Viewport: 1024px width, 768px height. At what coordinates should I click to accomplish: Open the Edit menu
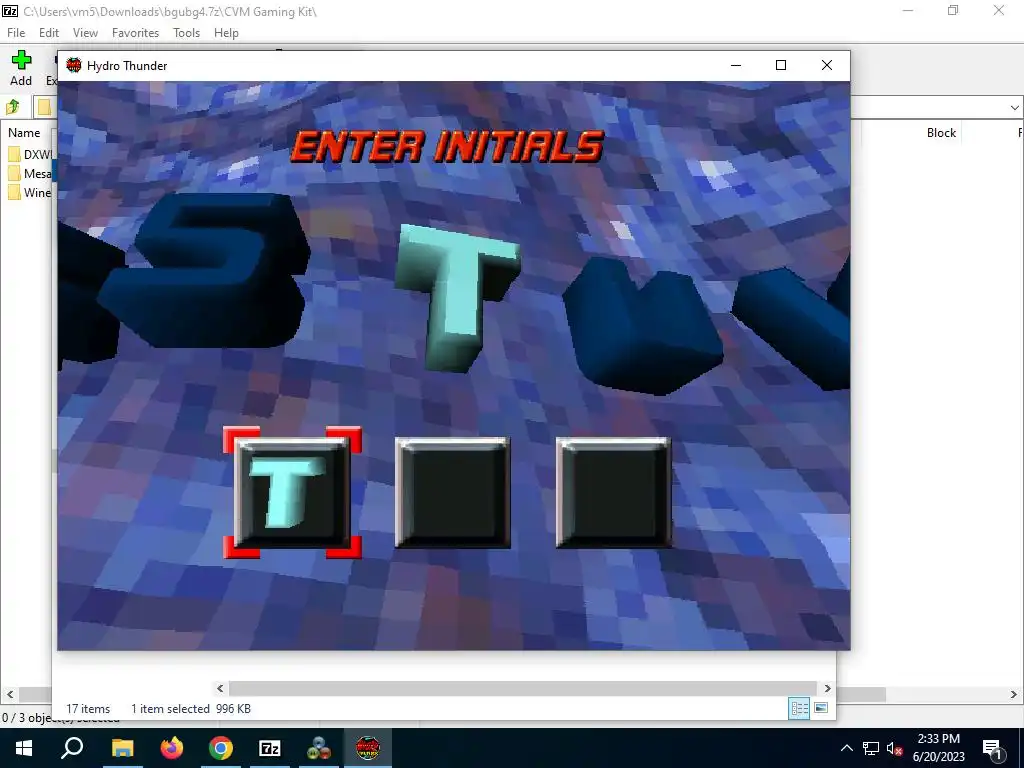[49, 33]
